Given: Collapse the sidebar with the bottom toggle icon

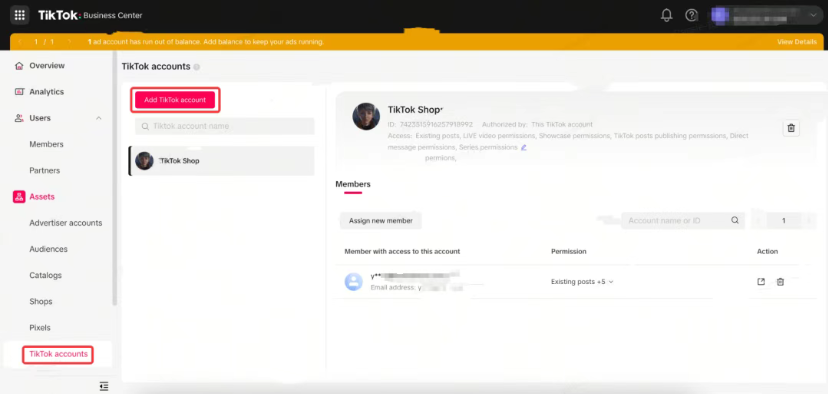Looking at the screenshot, I should (x=104, y=386).
